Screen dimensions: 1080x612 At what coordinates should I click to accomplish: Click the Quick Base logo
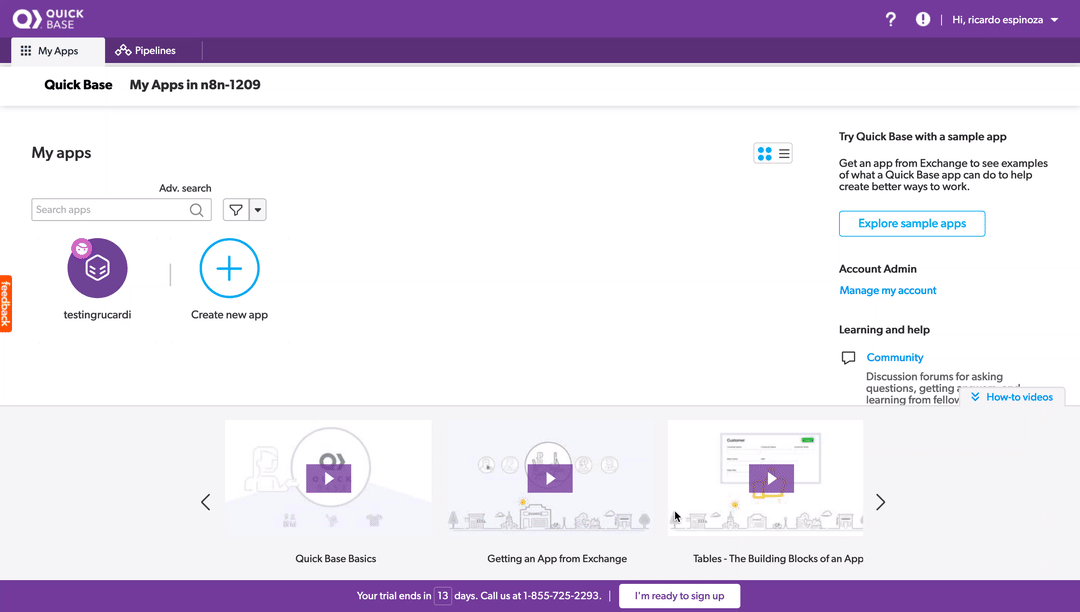48,18
